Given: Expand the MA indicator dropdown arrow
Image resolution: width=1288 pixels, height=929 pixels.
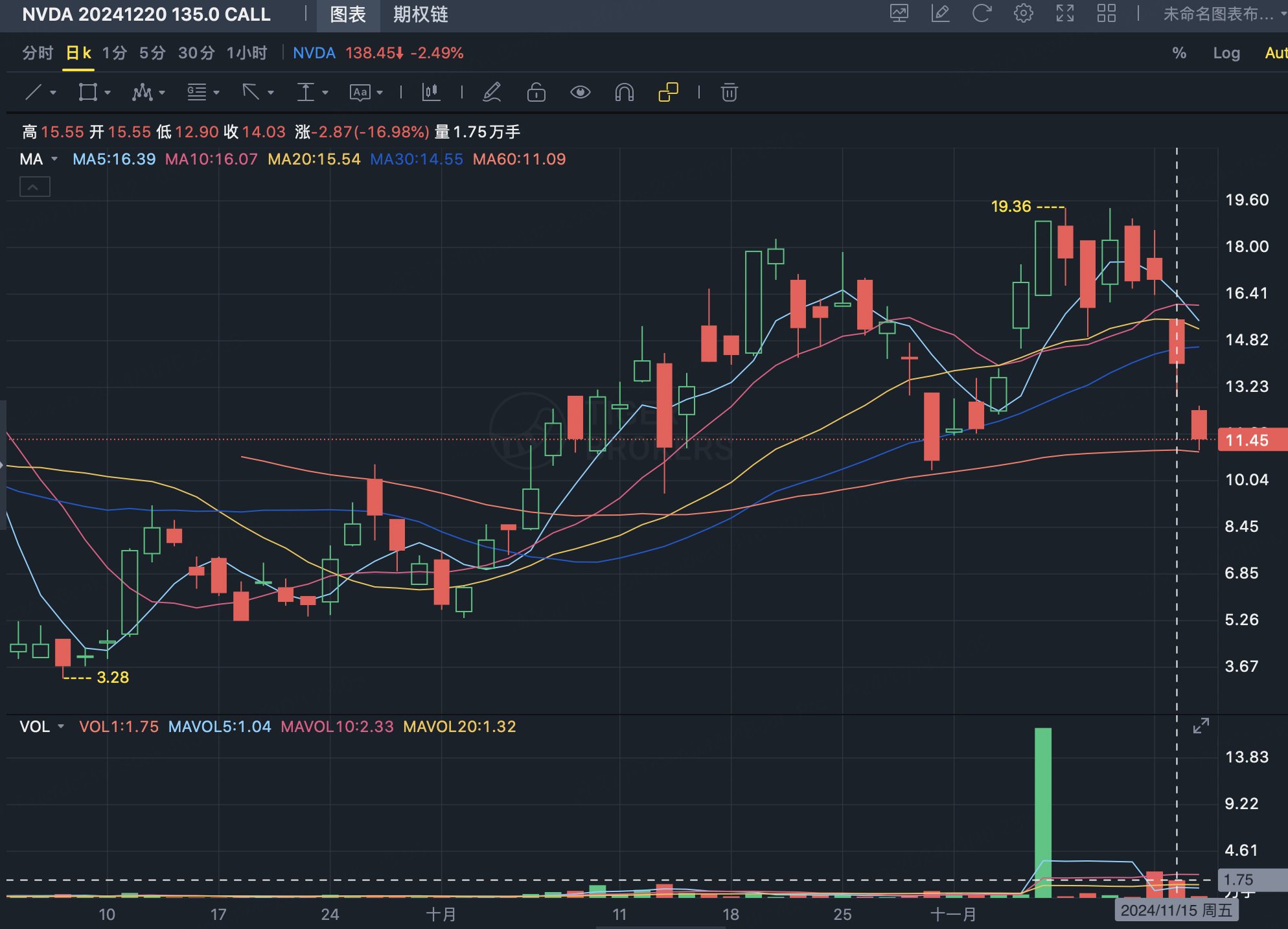Looking at the screenshot, I should pos(54,159).
